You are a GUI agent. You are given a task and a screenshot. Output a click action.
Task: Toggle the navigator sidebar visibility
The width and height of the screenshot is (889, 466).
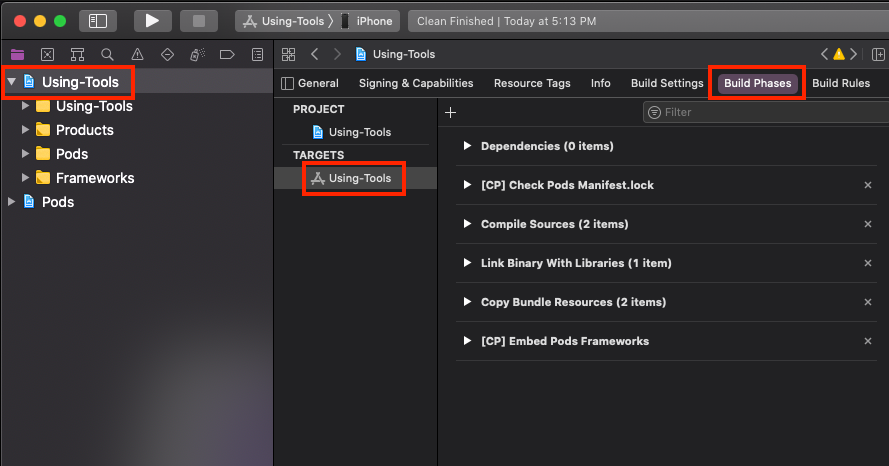tap(98, 21)
